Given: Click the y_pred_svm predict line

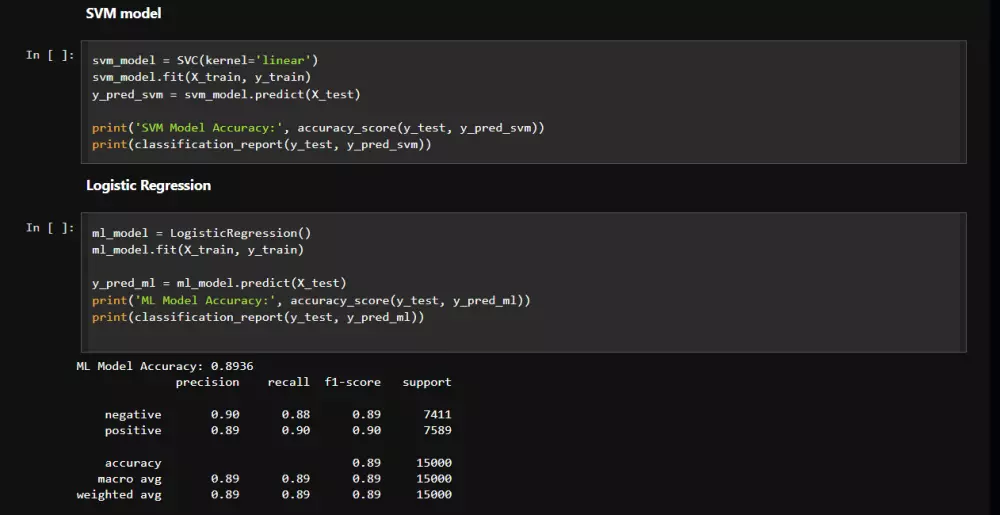Looking at the screenshot, I should coord(226,94).
